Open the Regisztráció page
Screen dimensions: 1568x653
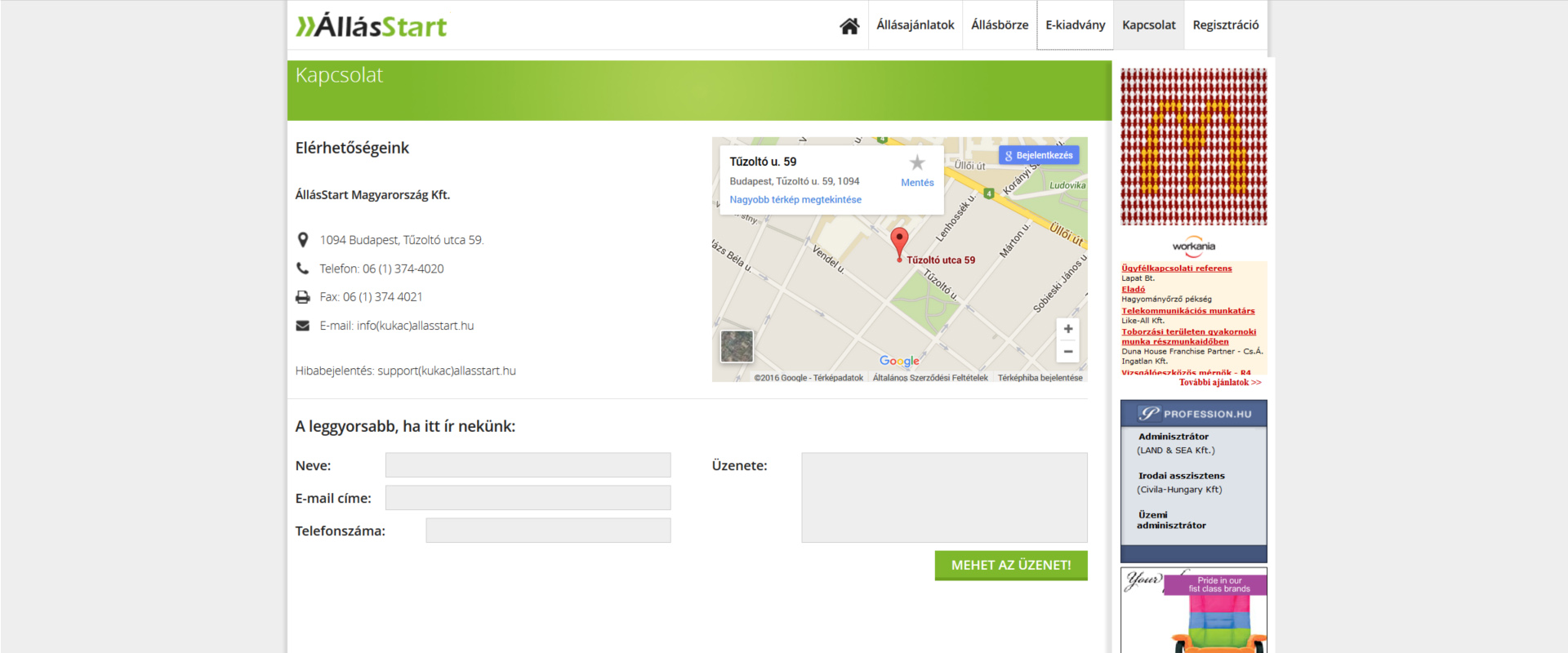pyautogui.click(x=1225, y=25)
